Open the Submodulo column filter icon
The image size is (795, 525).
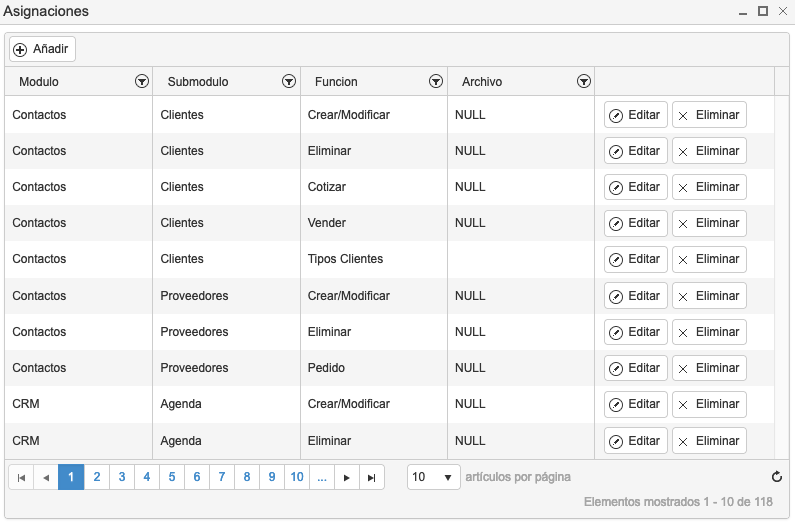[x=289, y=81]
